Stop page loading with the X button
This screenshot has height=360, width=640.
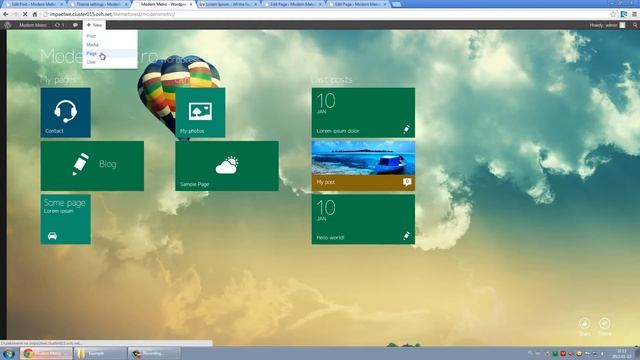click(x=25, y=14)
